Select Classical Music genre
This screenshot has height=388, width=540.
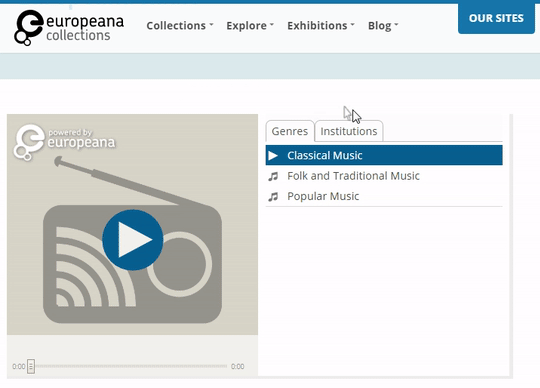click(384, 155)
